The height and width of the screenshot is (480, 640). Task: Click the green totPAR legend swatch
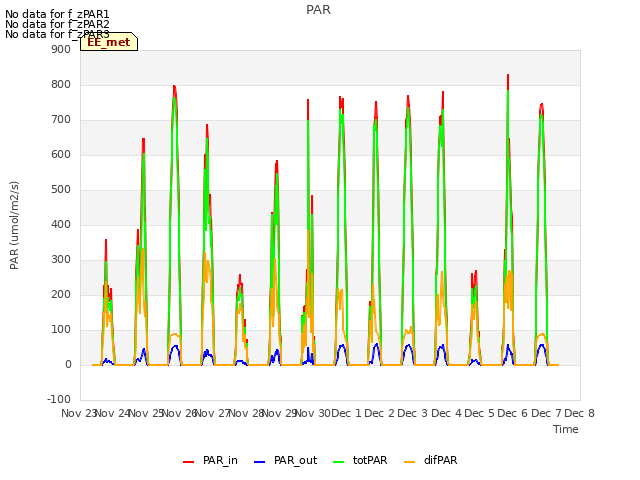[339, 461]
